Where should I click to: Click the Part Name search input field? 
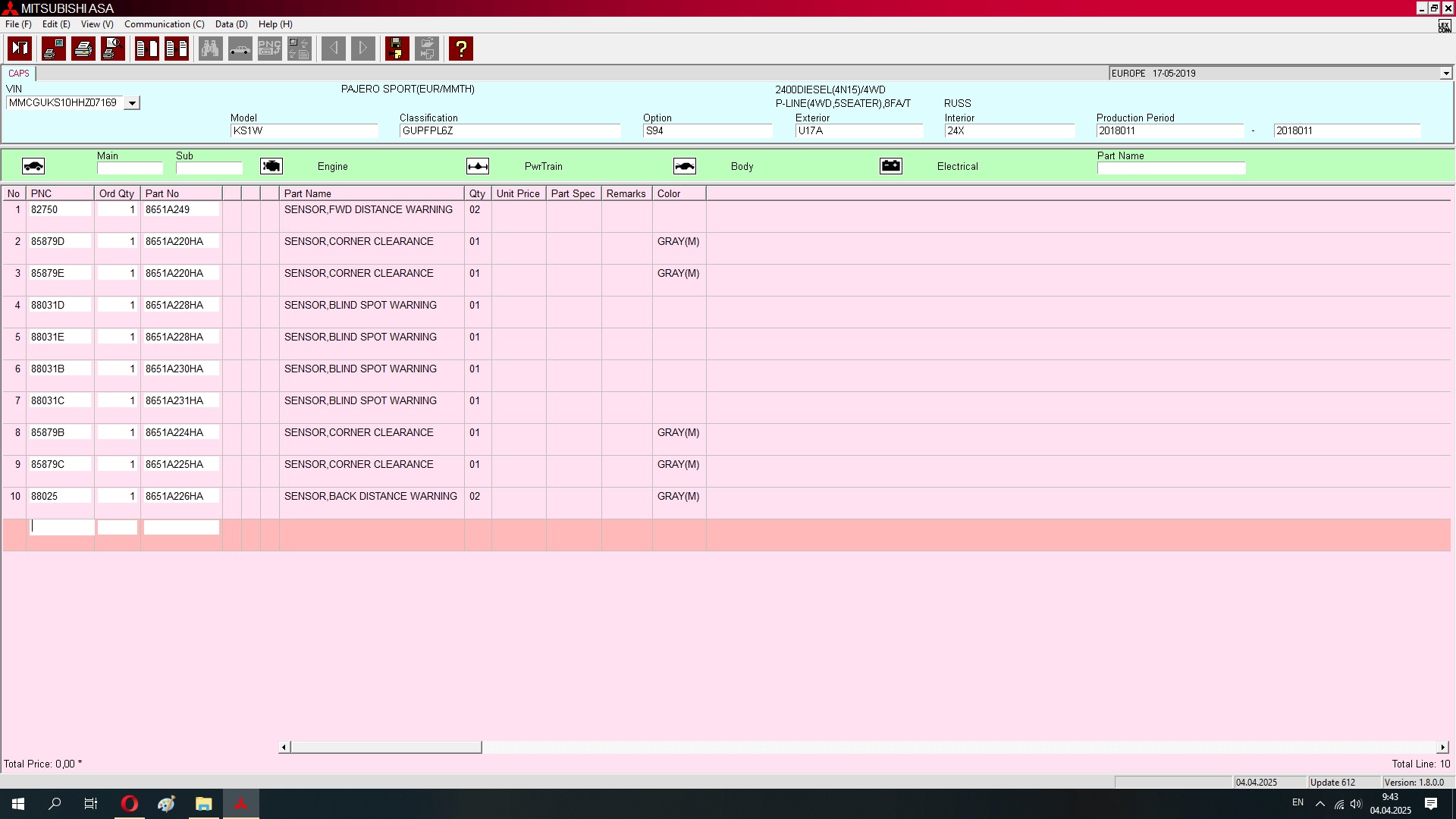(x=1171, y=168)
